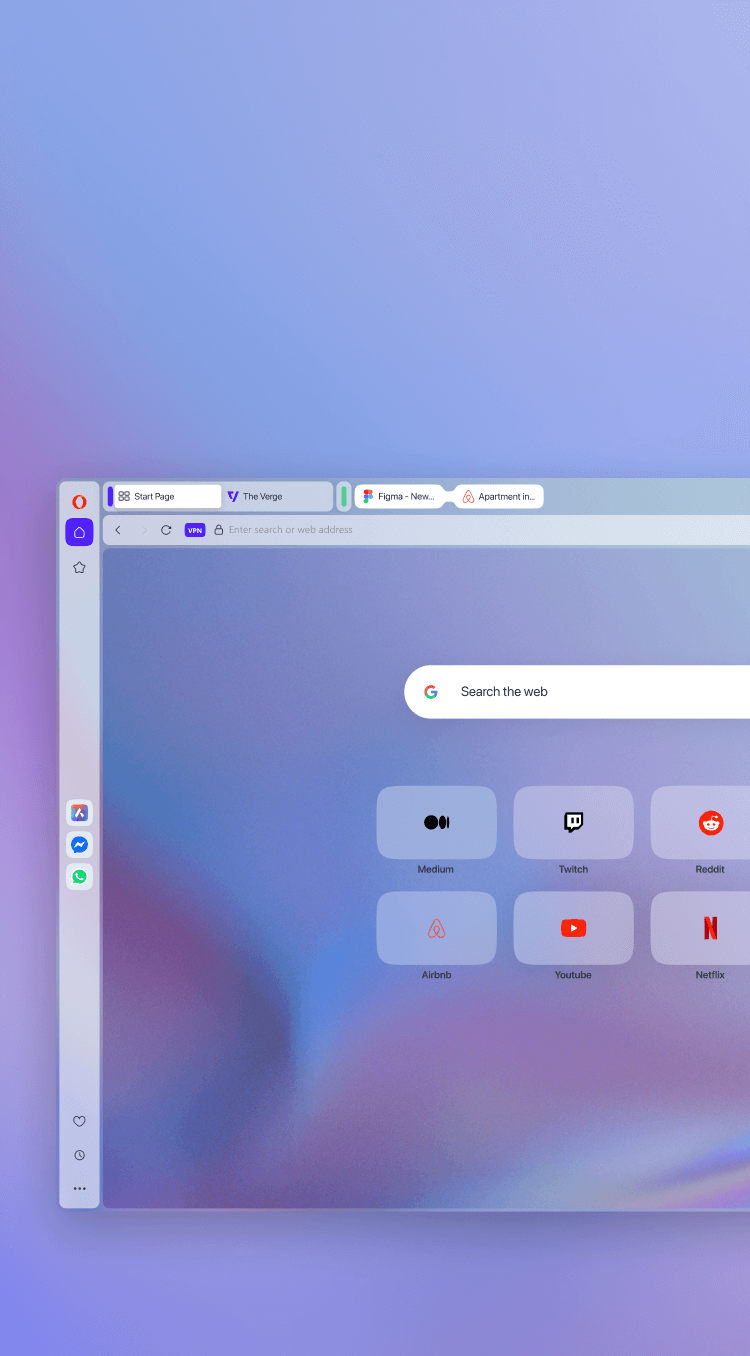
Task: Open History clock icon in sidebar
Action: point(79,1155)
